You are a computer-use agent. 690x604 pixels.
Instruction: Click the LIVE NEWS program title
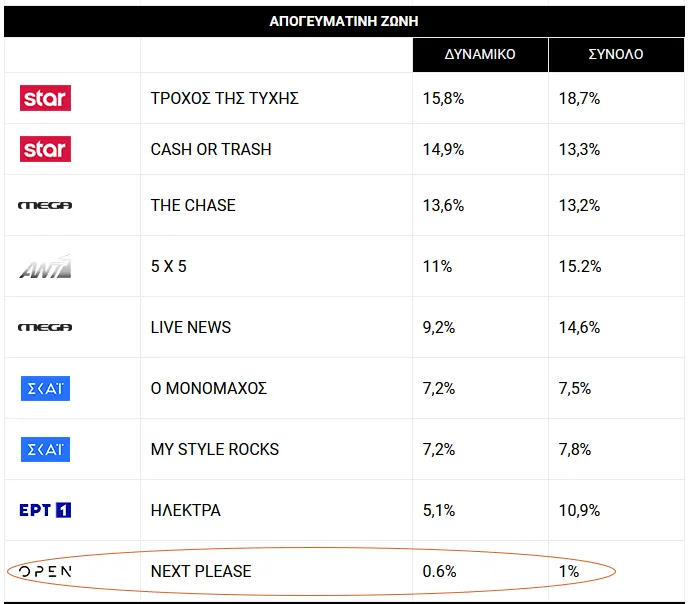pyautogui.click(x=190, y=327)
